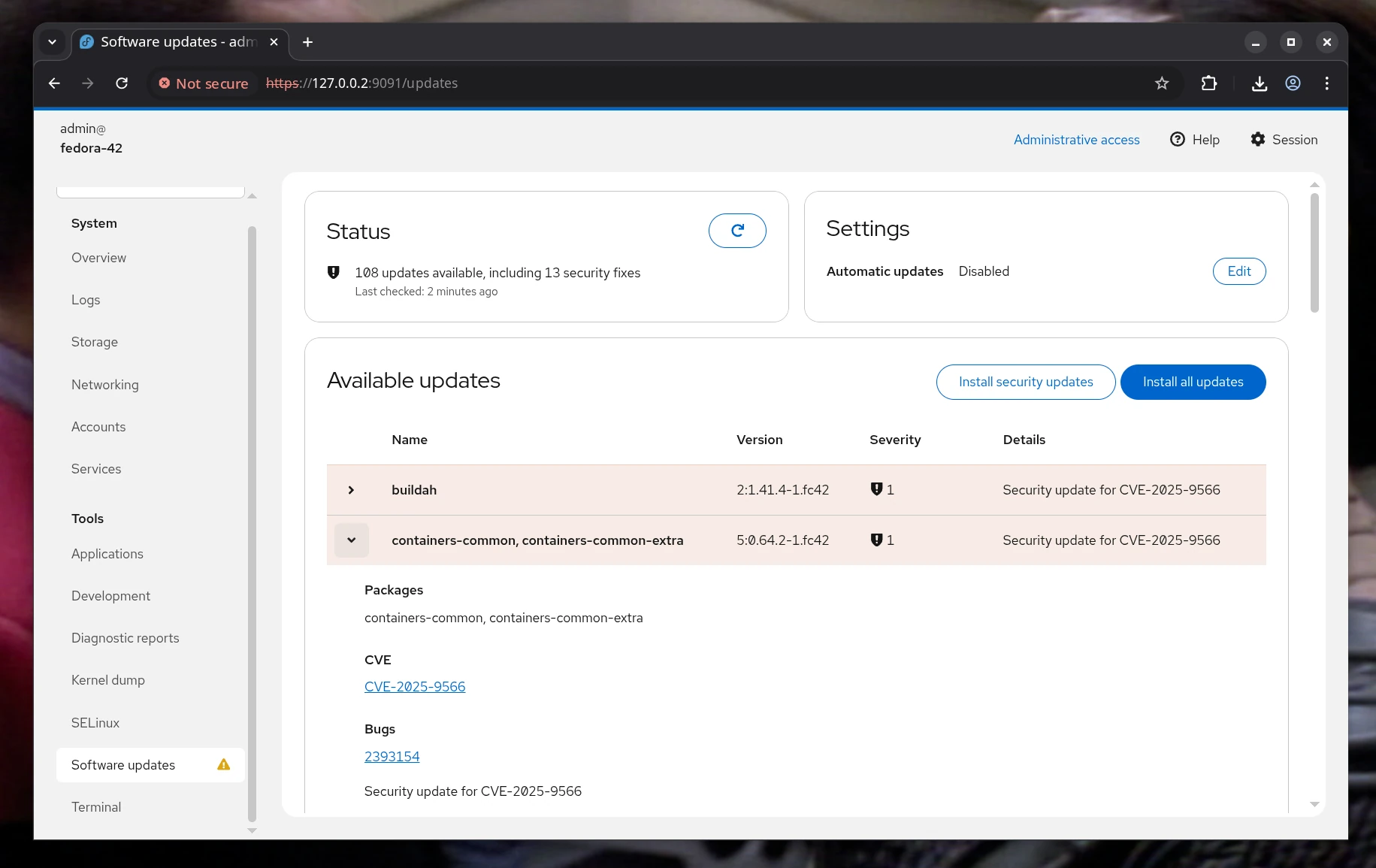Open the CVE-2025-9566 link
Viewport: 1376px width, 868px height.
click(415, 686)
